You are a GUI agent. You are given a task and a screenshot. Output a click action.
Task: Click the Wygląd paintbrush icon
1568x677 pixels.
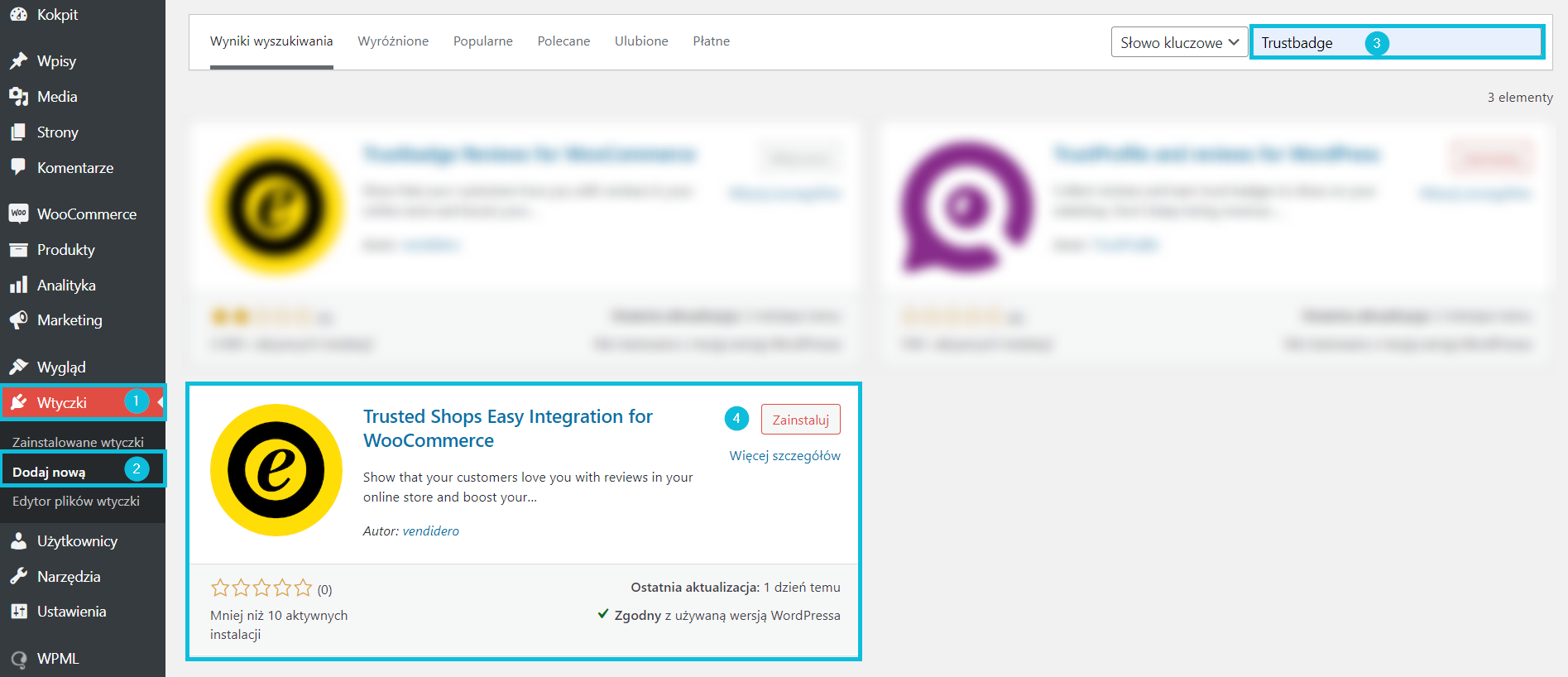pyautogui.click(x=18, y=367)
